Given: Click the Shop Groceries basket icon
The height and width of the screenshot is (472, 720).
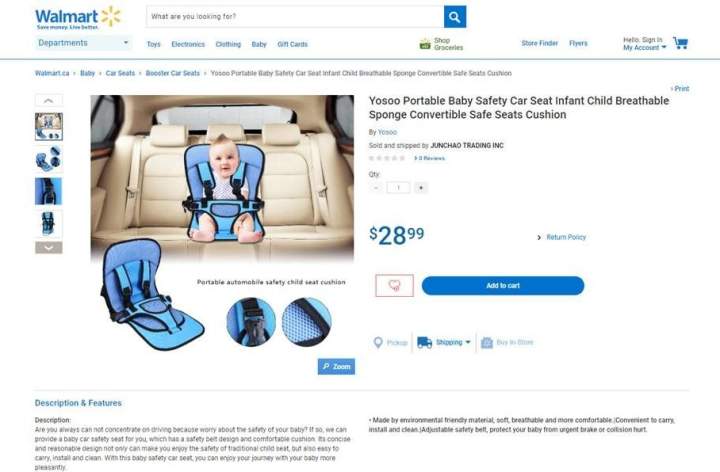Looking at the screenshot, I should 425,44.
